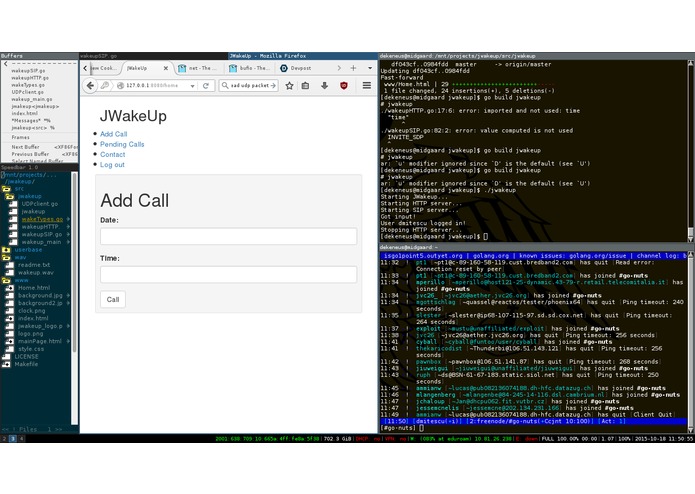Screen dimensions: 695x494
Task: Select wakeupHTTP.go in the Buffers menu
Action: (x=30, y=78)
